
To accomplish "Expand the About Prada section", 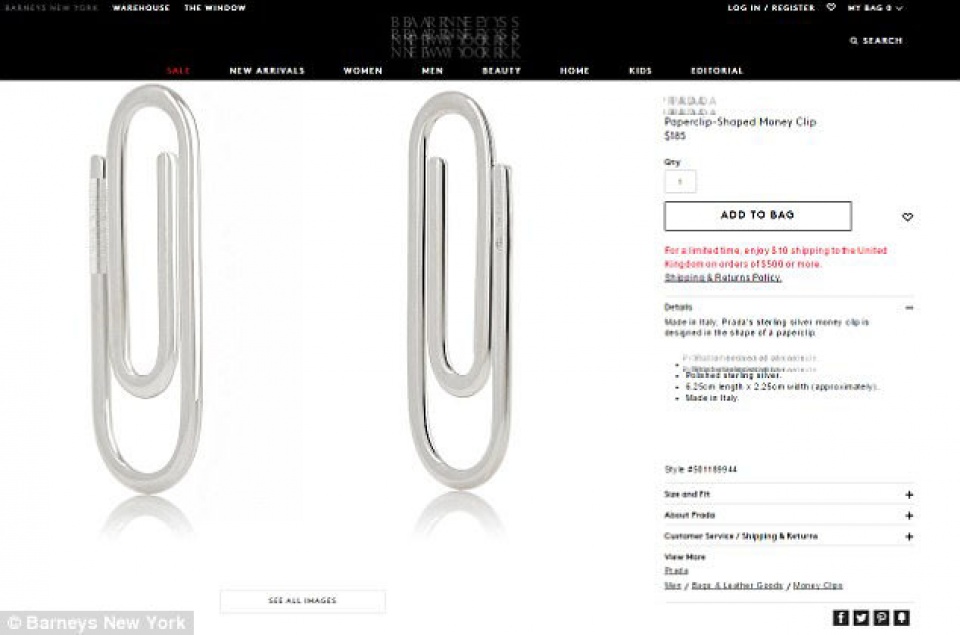I will pos(909,516).
